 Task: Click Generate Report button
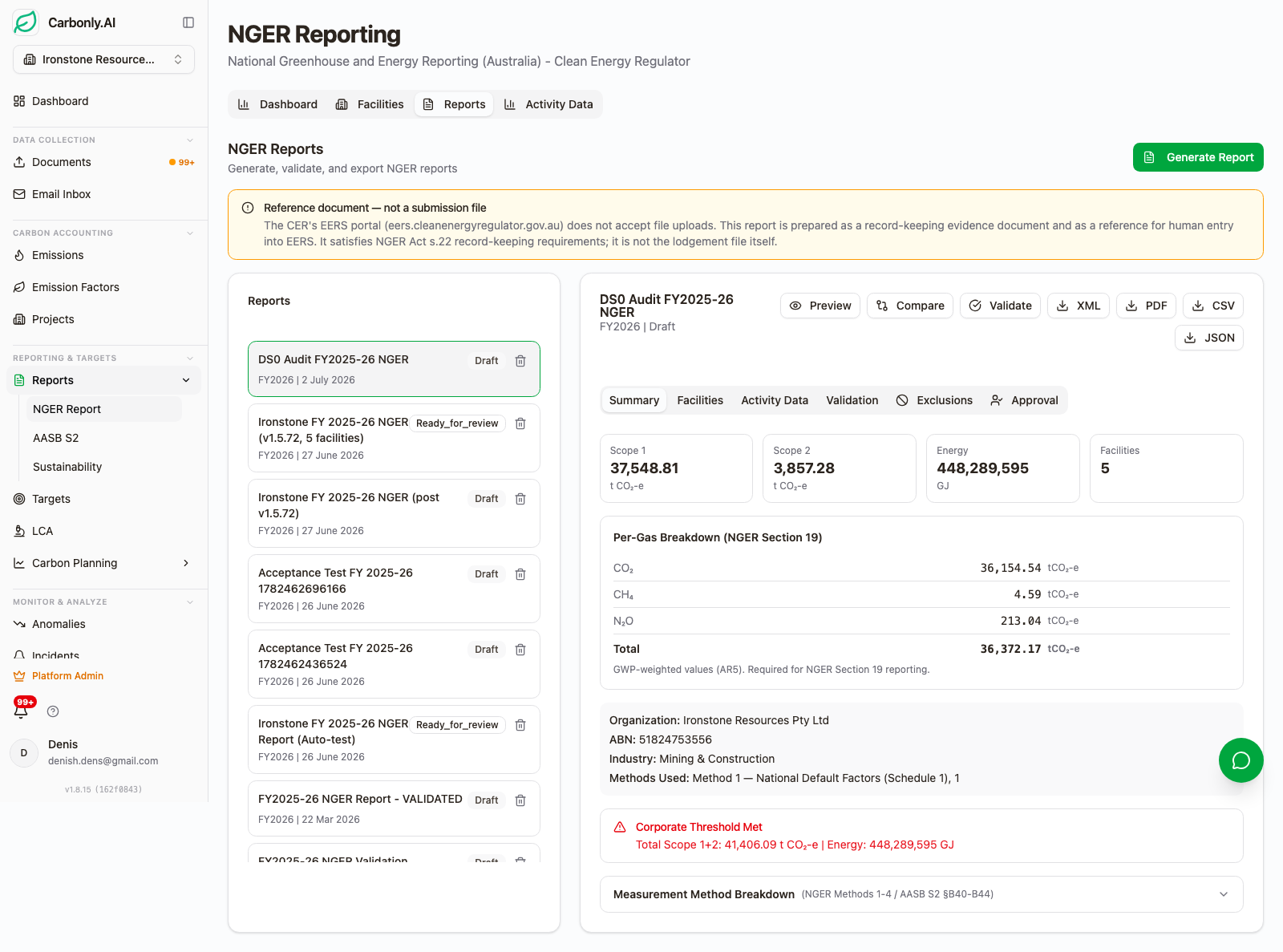[1198, 157]
